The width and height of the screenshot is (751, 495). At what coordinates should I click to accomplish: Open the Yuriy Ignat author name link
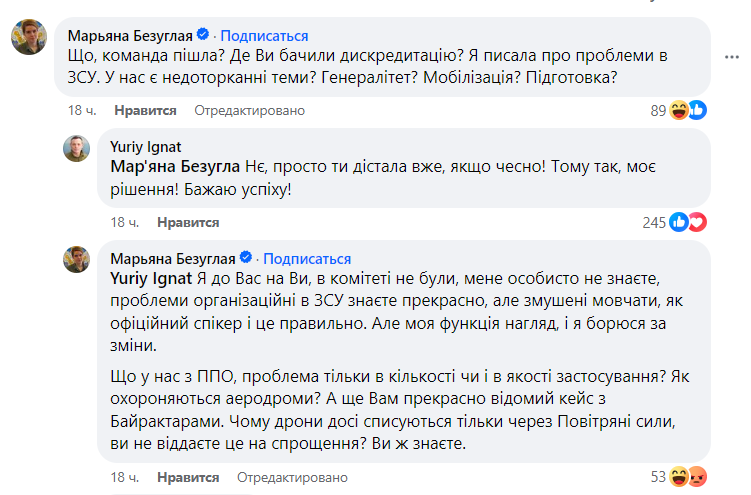[x=145, y=145]
